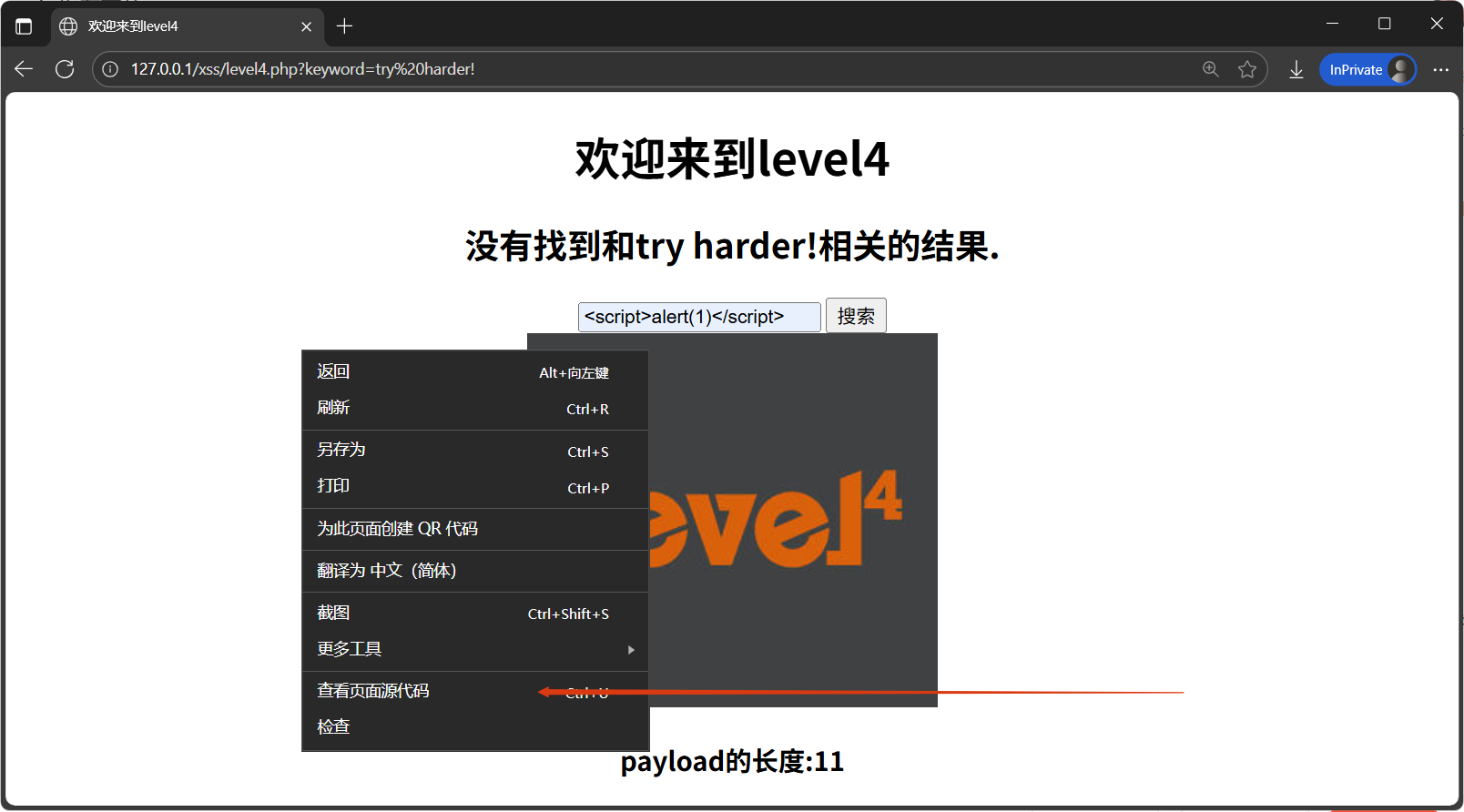Click the InPrivate profile button
Viewport: 1464px width, 812px height.
tap(1367, 69)
